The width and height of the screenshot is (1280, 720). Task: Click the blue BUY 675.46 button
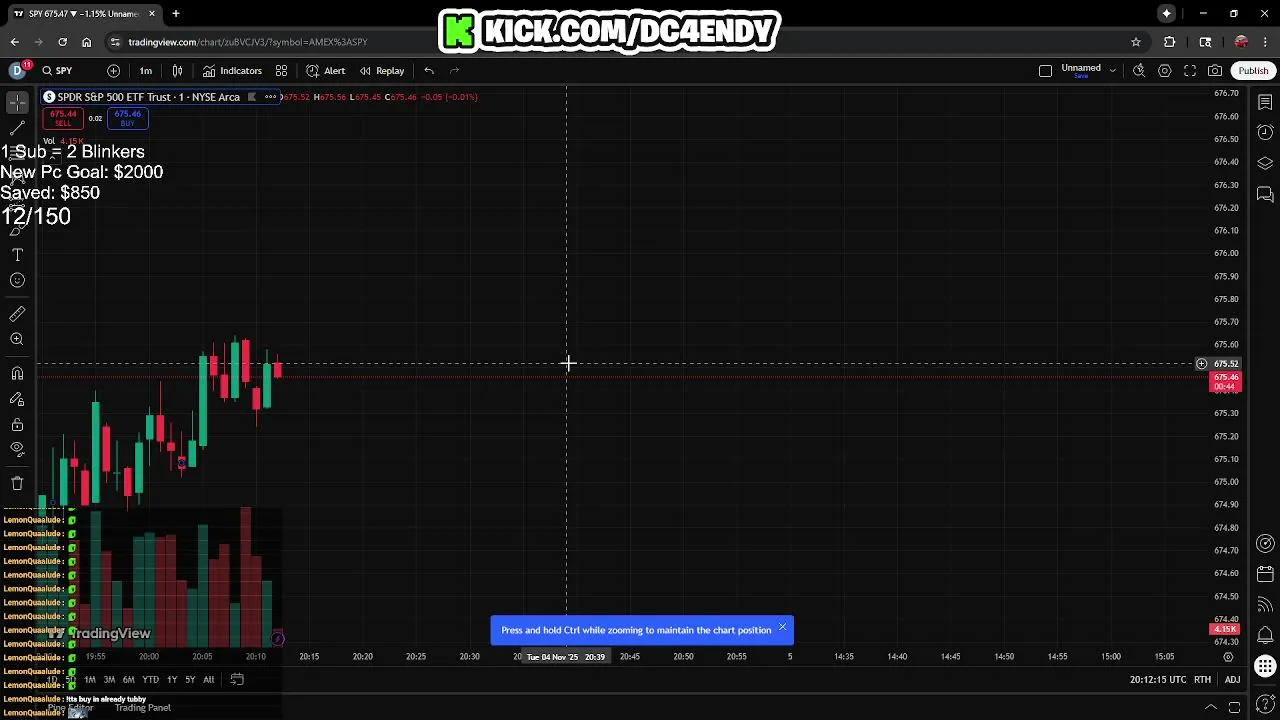point(127,118)
